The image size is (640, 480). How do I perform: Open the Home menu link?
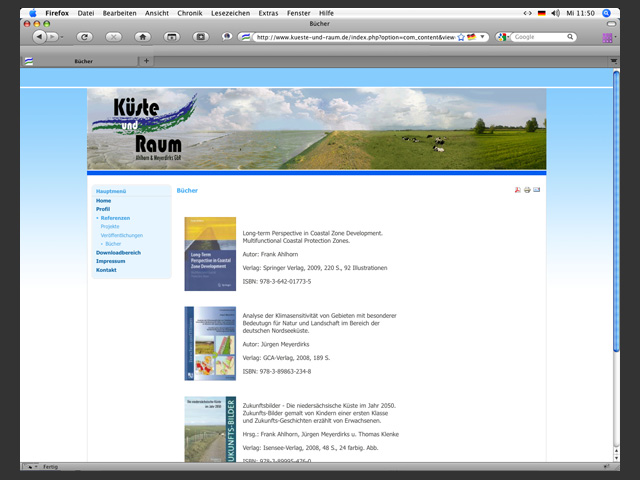103,200
